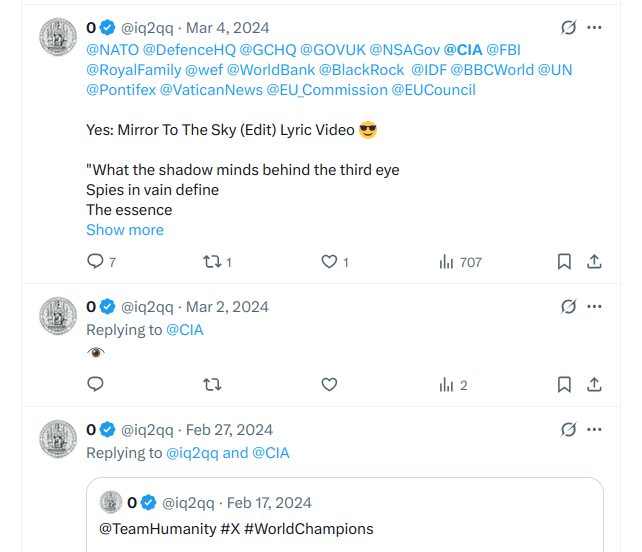This screenshot has height=552, width=642.
Task: Reply to the Mar 4 lyric video post
Action: (96, 262)
